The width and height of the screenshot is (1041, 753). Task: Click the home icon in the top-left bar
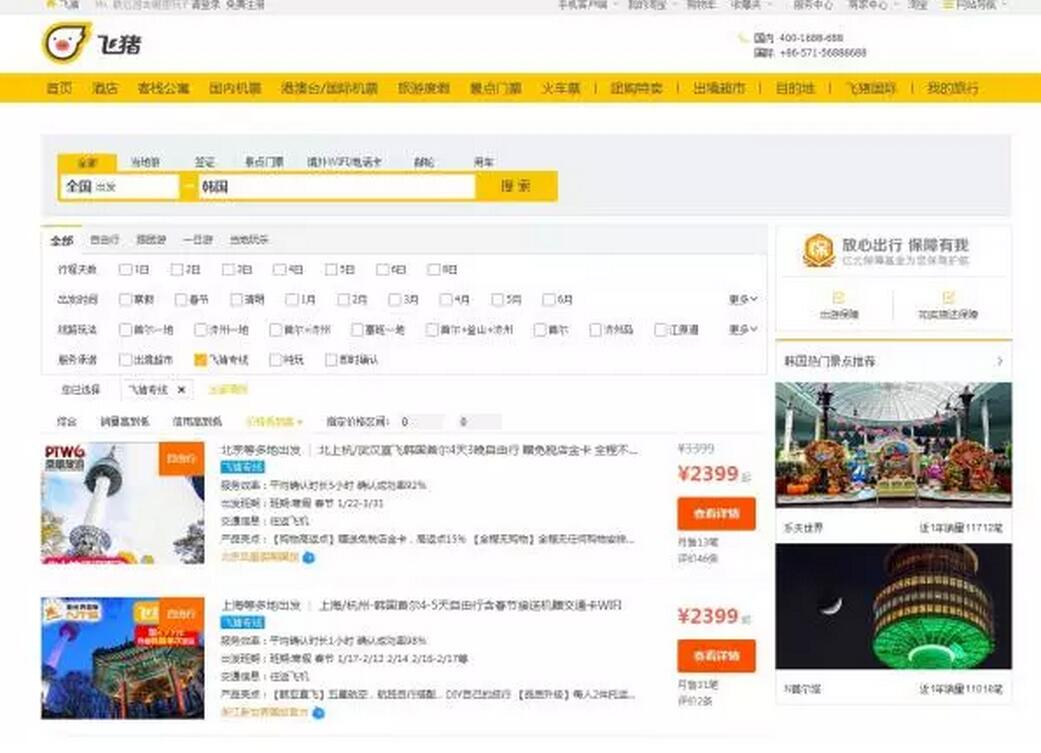(x=50, y=5)
